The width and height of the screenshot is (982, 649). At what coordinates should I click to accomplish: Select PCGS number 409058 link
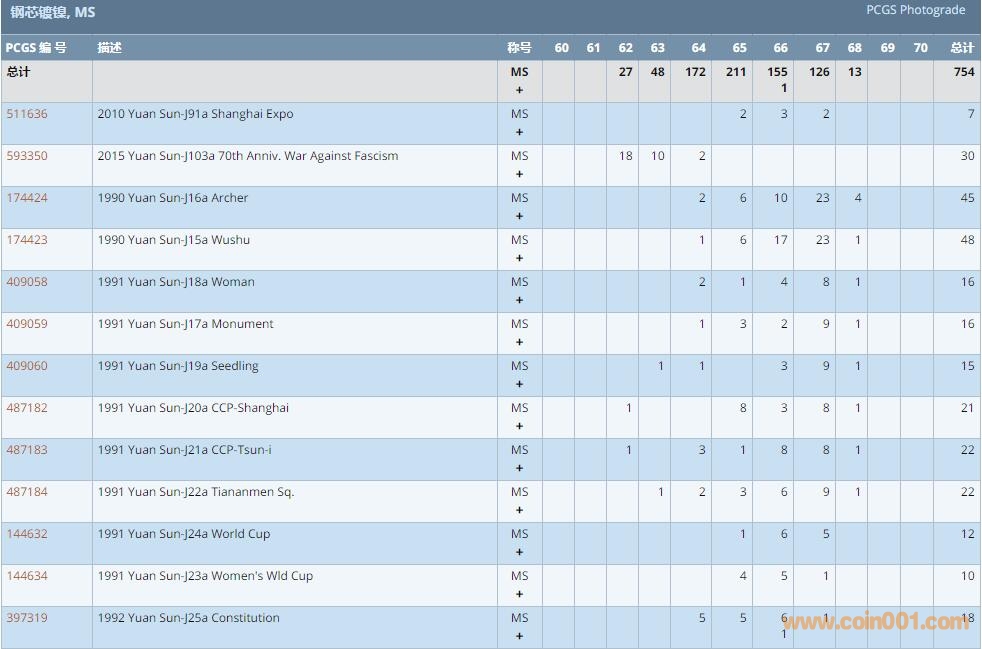[x=27, y=282]
